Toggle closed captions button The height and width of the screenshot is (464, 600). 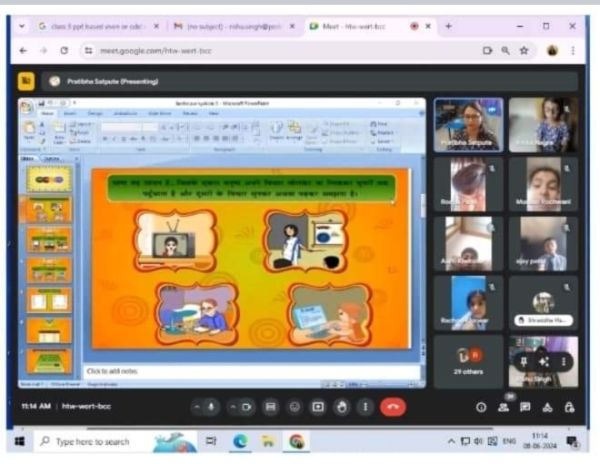click(270, 407)
